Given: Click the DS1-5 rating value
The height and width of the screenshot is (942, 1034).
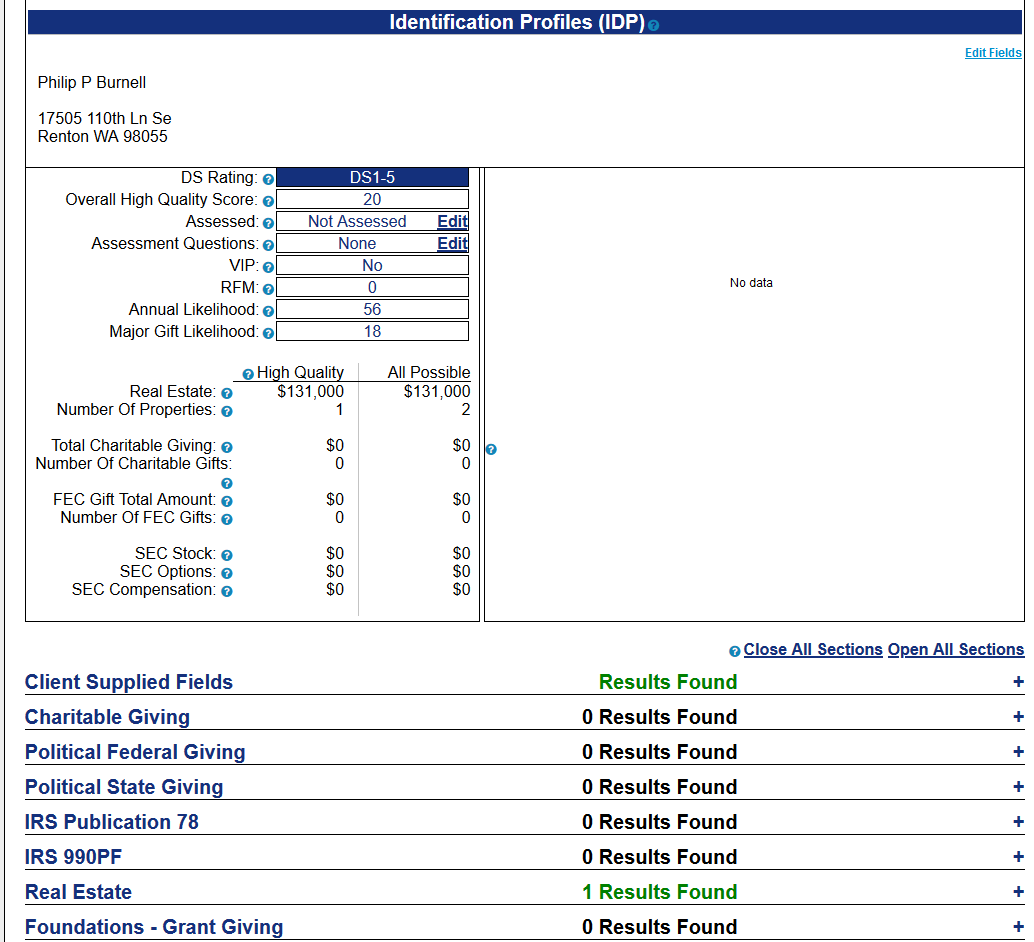Looking at the screenshot, I should [372, 177].
